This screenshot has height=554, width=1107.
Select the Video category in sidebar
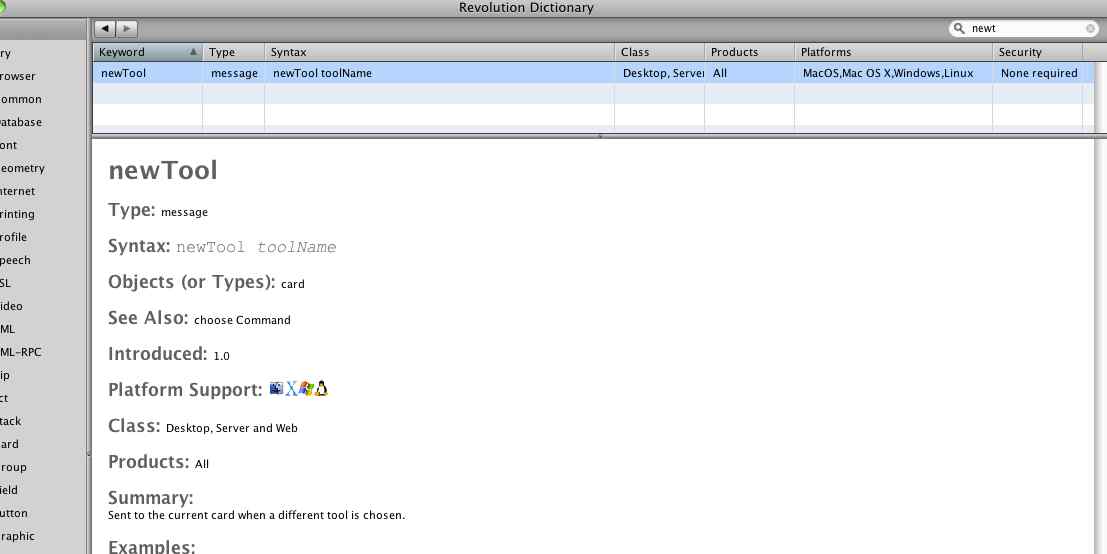tap(11, 306)
